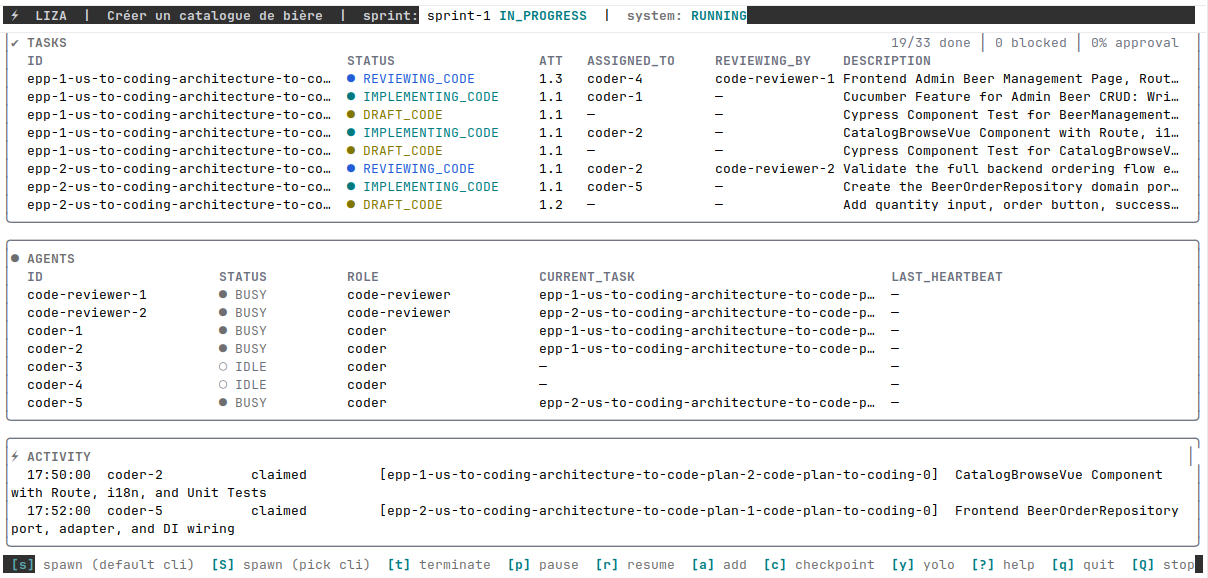Click the circle icon beside AGENTS header
1208x578 pixels.
(x=15, y=259)
